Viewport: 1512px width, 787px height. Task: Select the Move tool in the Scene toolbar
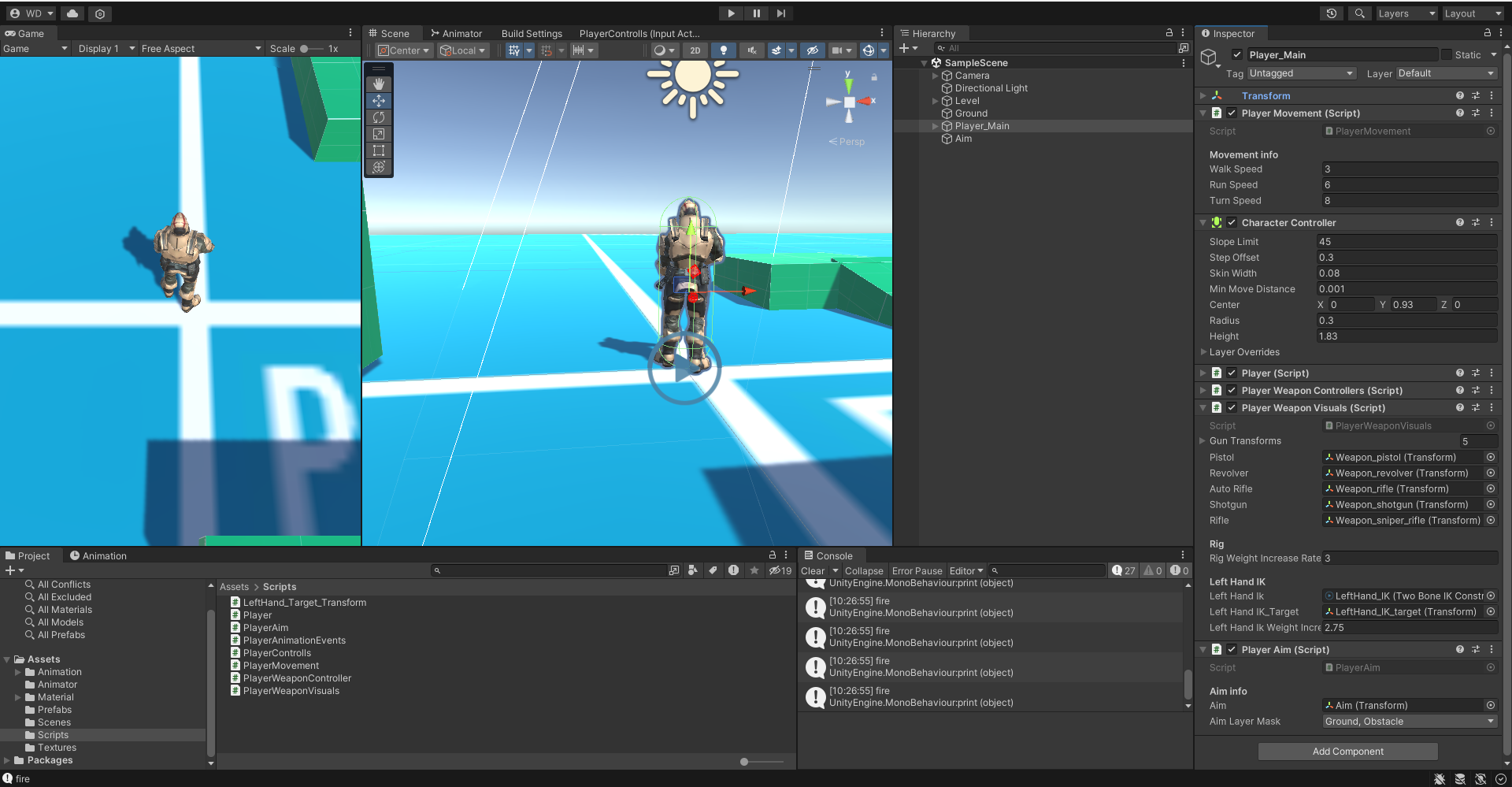pos(379,100)
